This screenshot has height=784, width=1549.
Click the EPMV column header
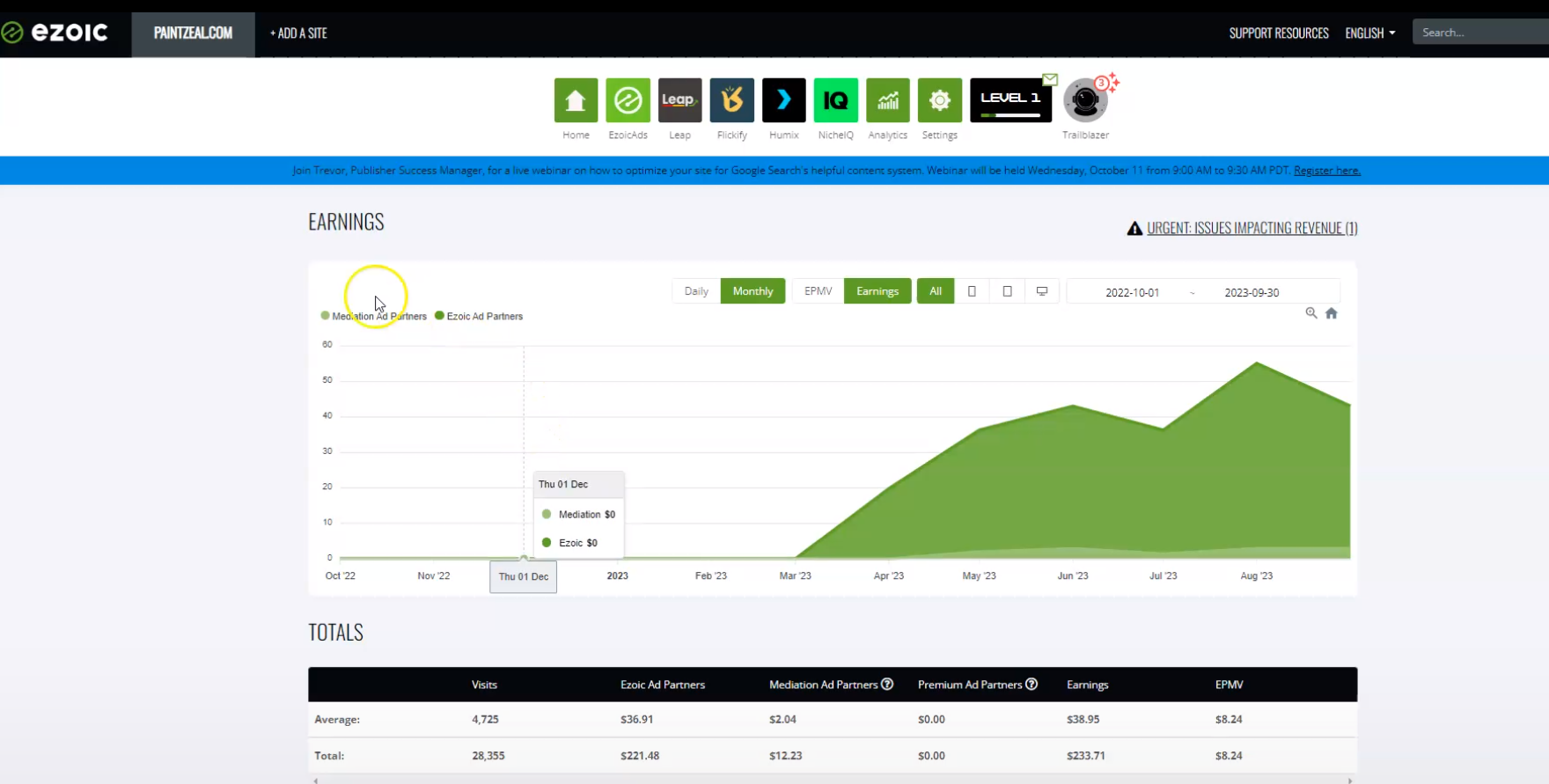coord(1229,685)
